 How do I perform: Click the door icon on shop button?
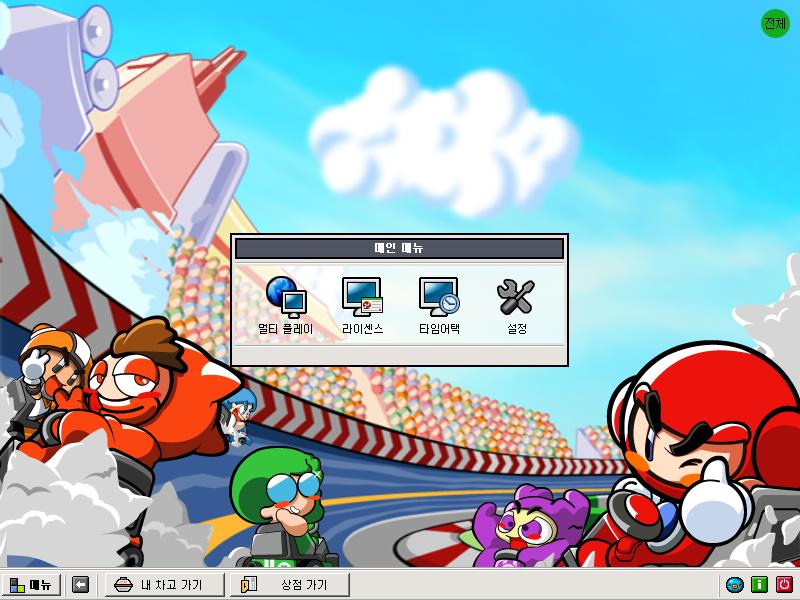250,585
